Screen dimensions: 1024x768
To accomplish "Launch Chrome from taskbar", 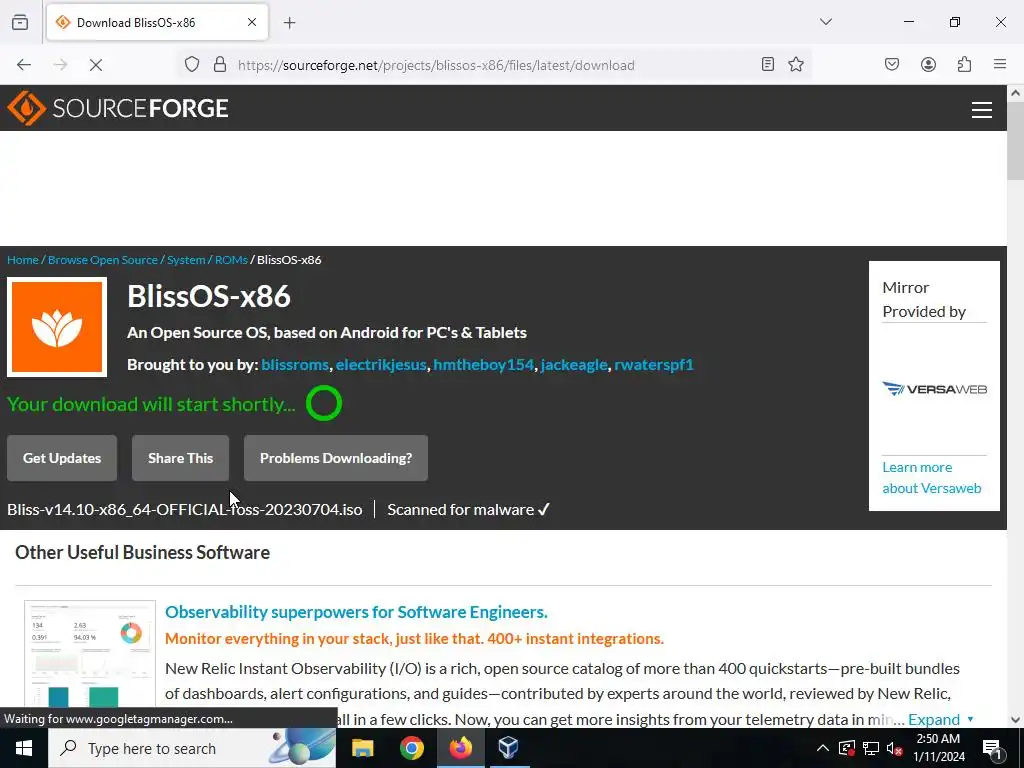I will [x=412, y=748].
